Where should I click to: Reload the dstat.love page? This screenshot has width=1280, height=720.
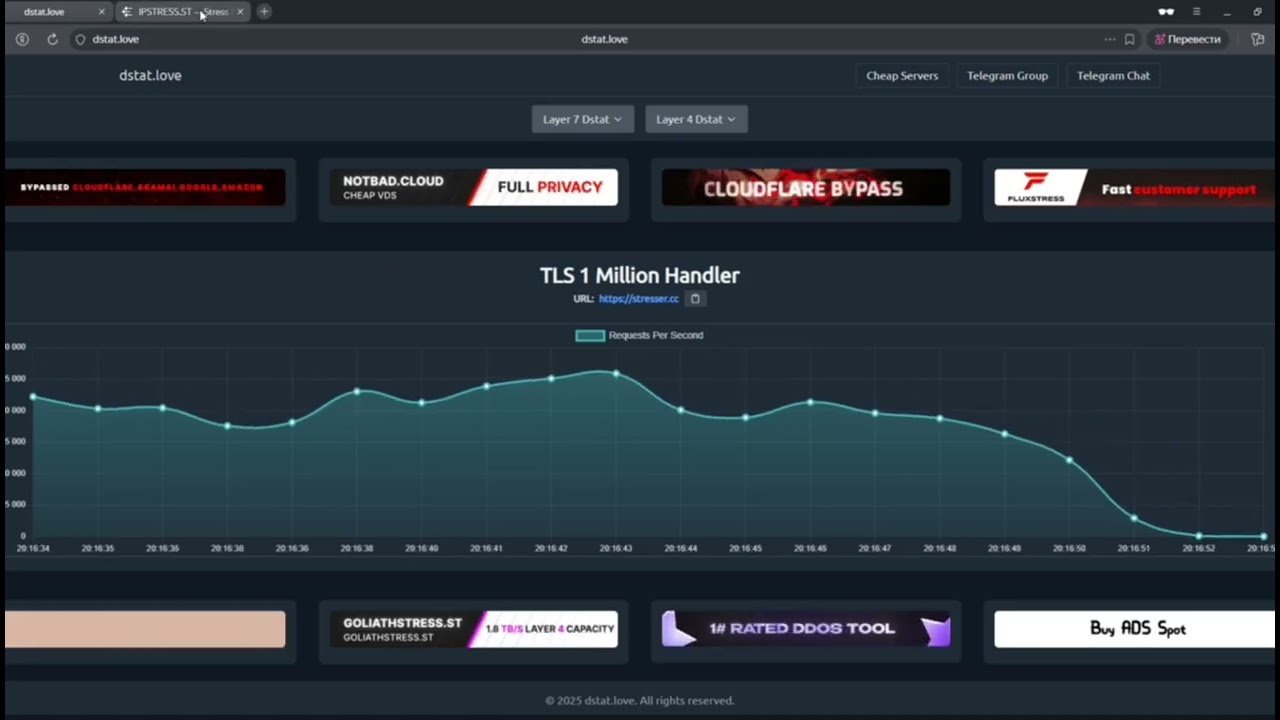(x=52, y=39)
